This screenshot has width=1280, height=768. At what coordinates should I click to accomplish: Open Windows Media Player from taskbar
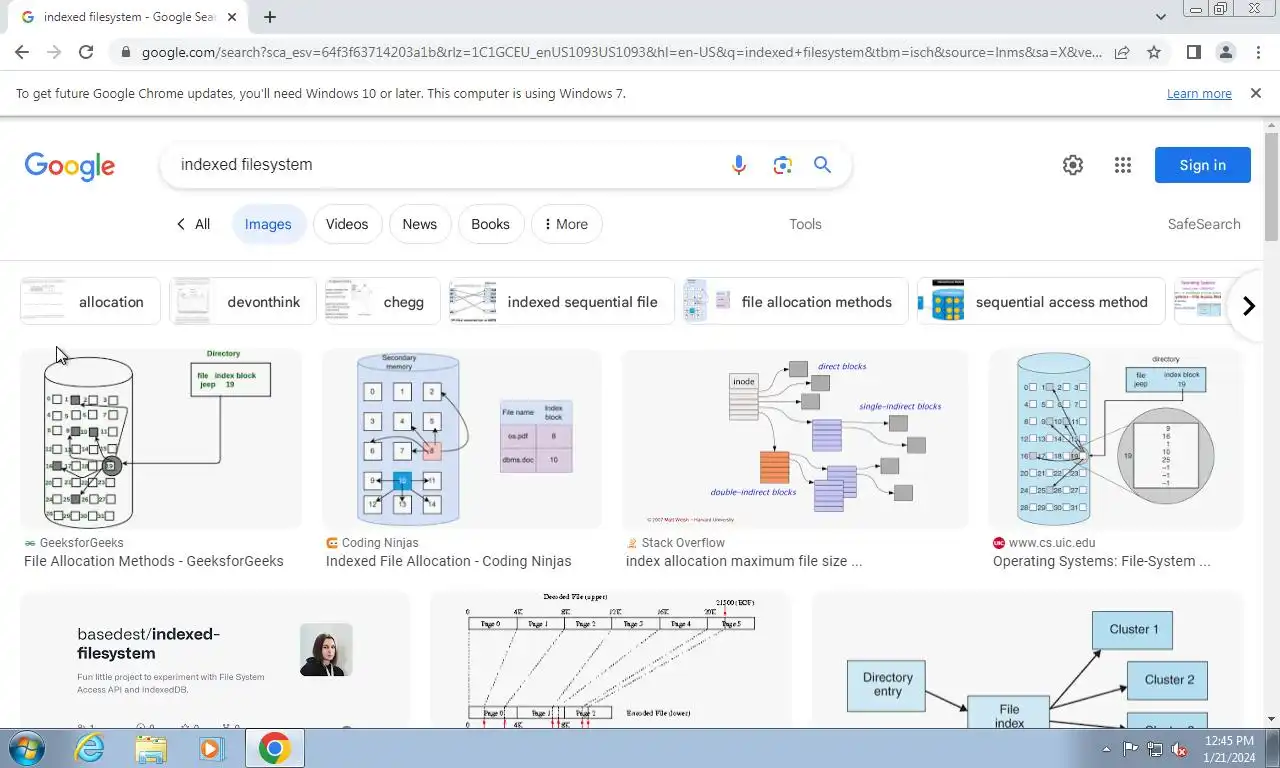coord(211,748)
